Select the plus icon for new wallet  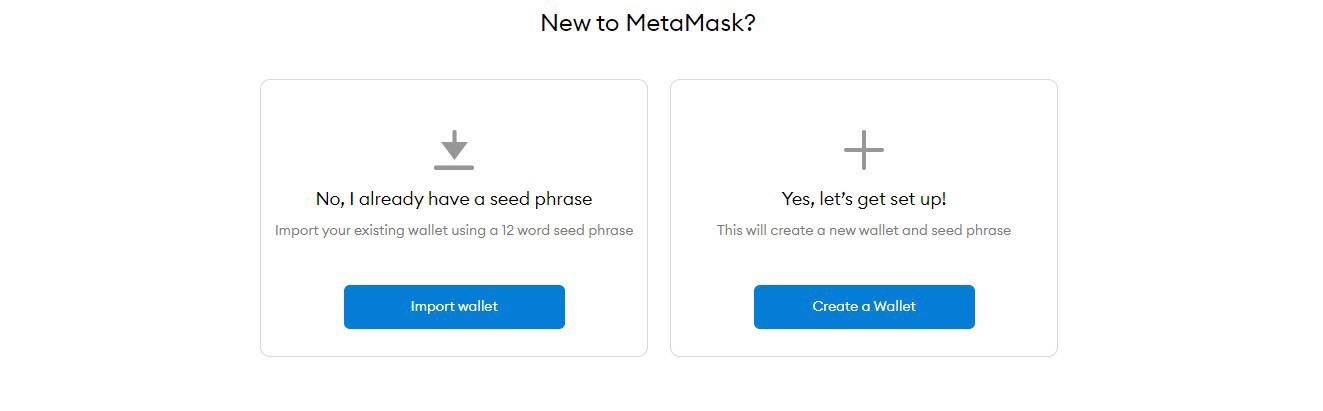coord(864,150)
